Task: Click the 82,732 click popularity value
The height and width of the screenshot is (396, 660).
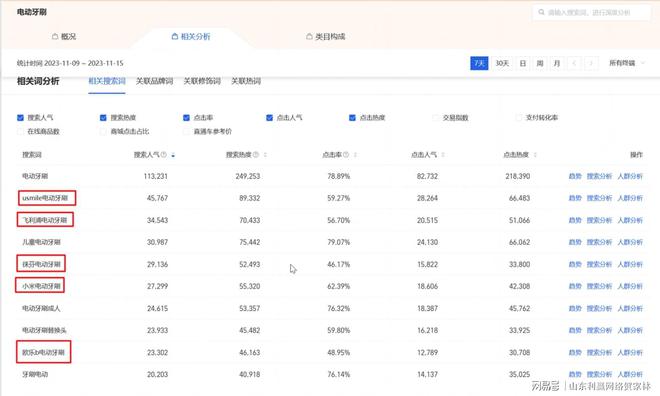Action: [427, 176]
